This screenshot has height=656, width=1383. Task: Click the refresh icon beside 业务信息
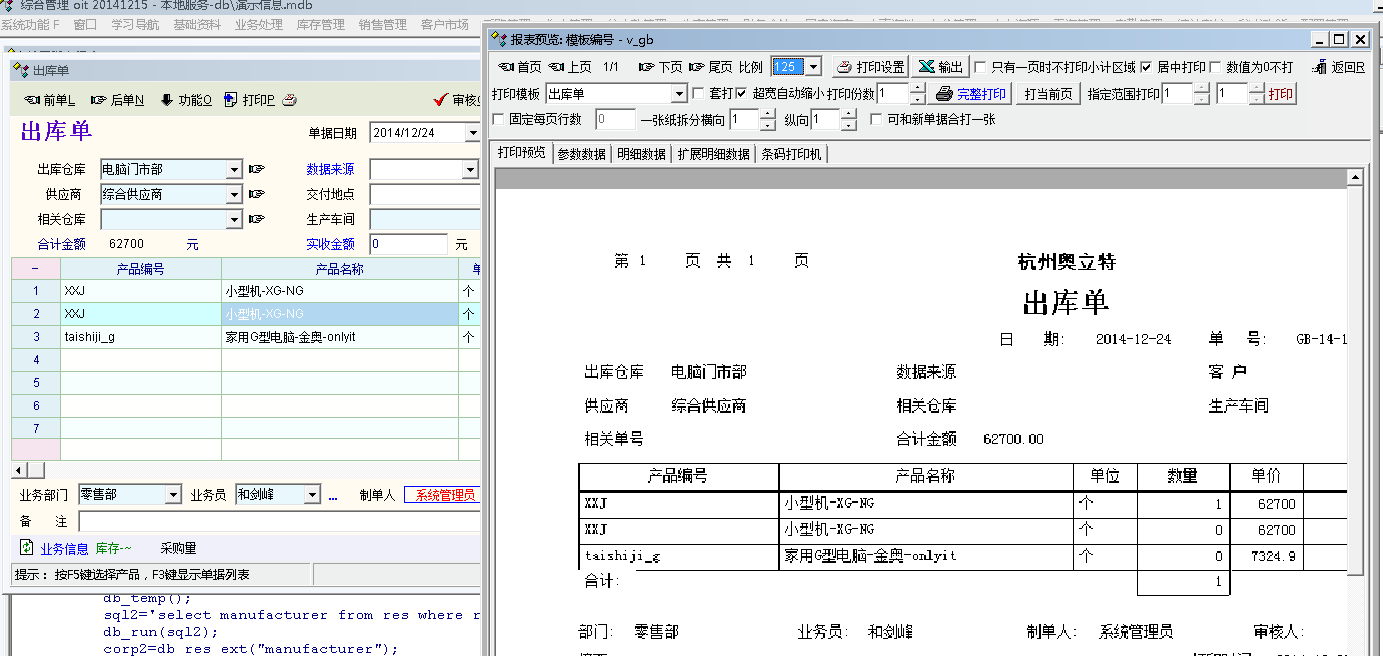point(26,548)
